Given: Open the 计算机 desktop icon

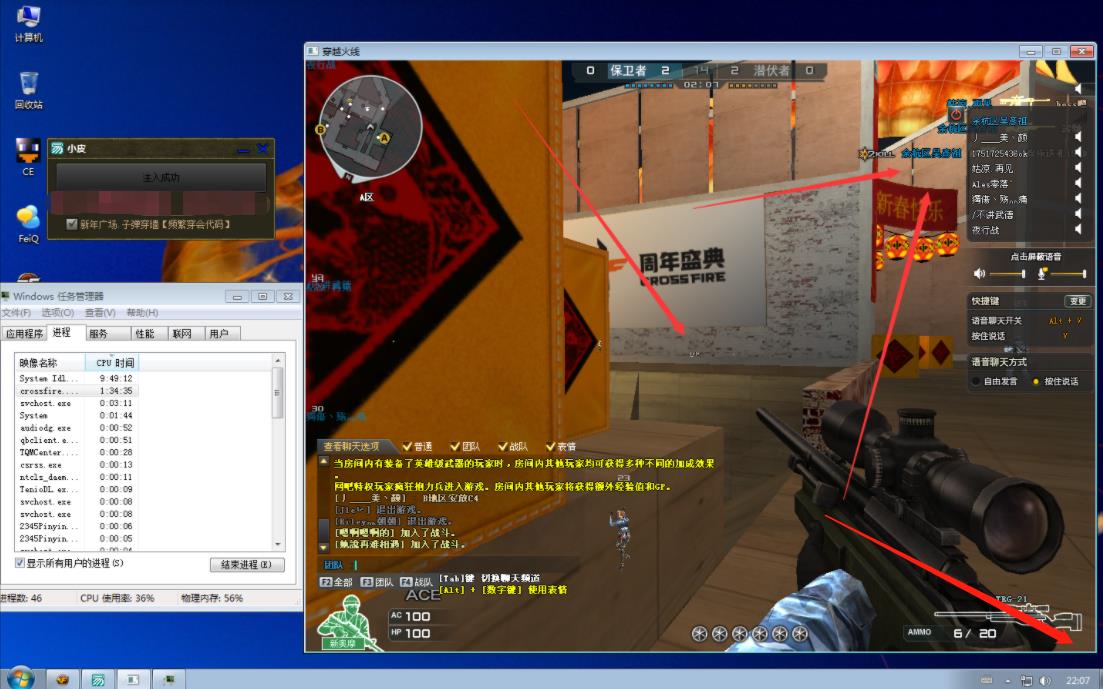Looking at the screenshot, I should click(28, 23).
